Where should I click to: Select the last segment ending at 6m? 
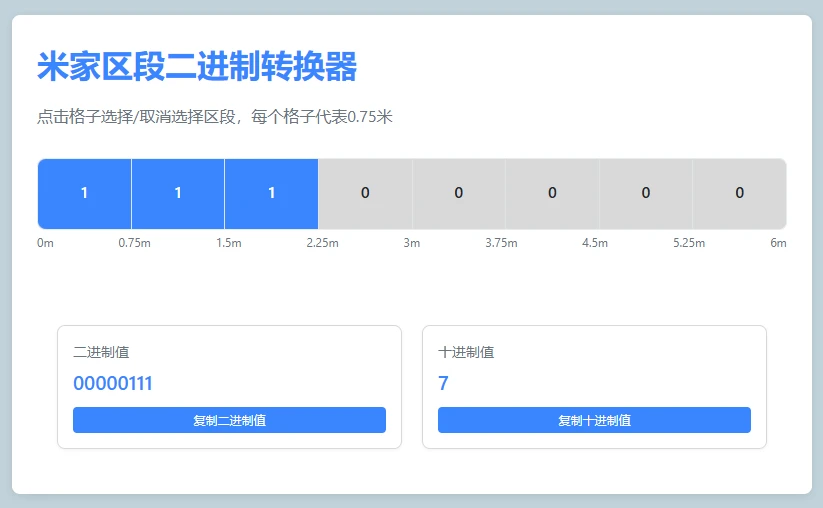click(x=740, y=194)
